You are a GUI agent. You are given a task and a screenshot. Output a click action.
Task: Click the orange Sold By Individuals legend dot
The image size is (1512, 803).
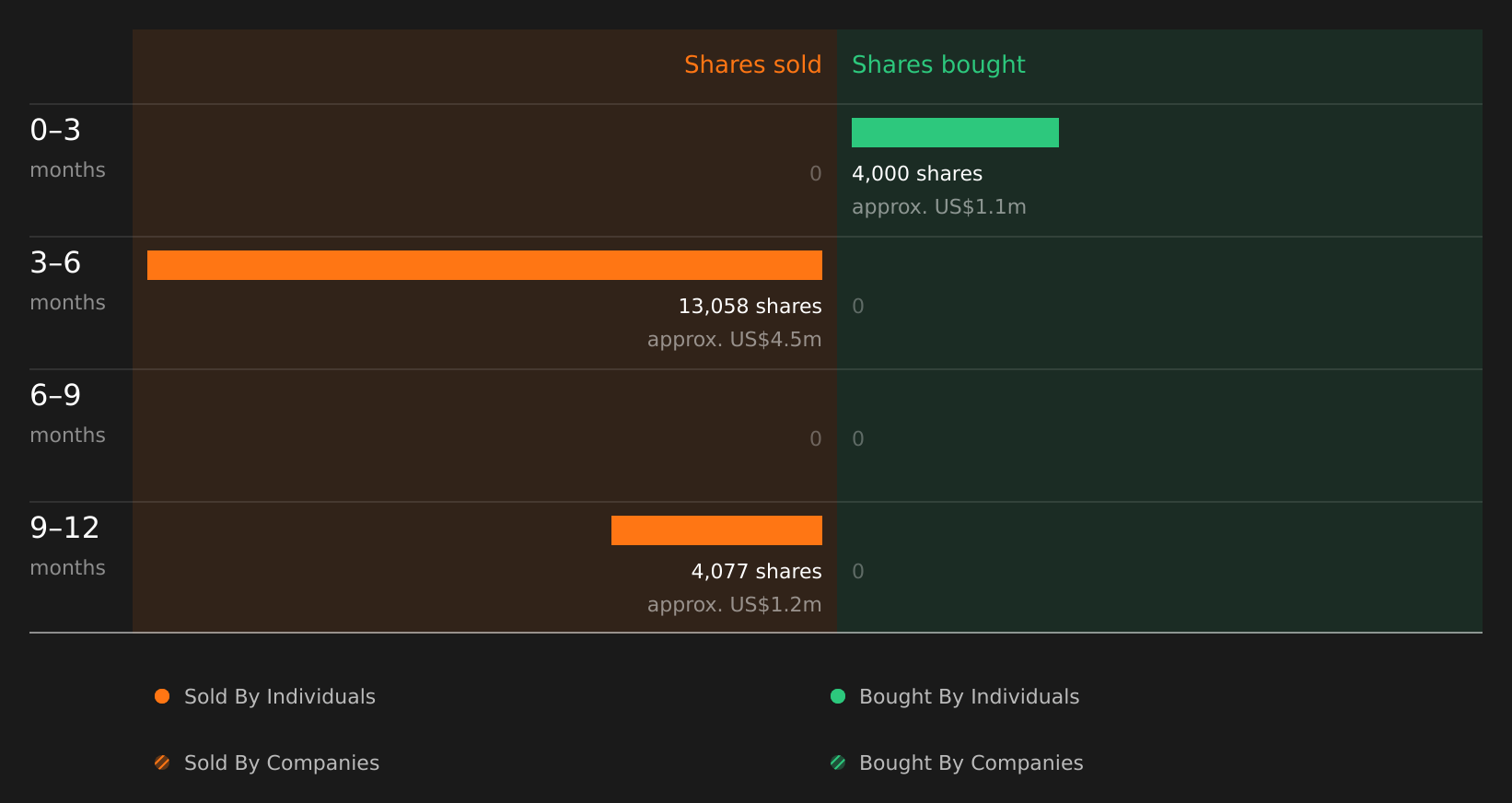[162, 696]
